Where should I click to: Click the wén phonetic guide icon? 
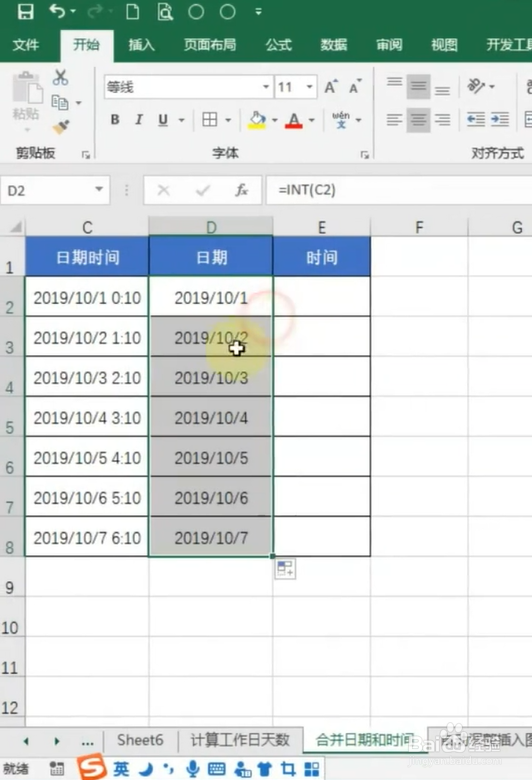point(341,120)
